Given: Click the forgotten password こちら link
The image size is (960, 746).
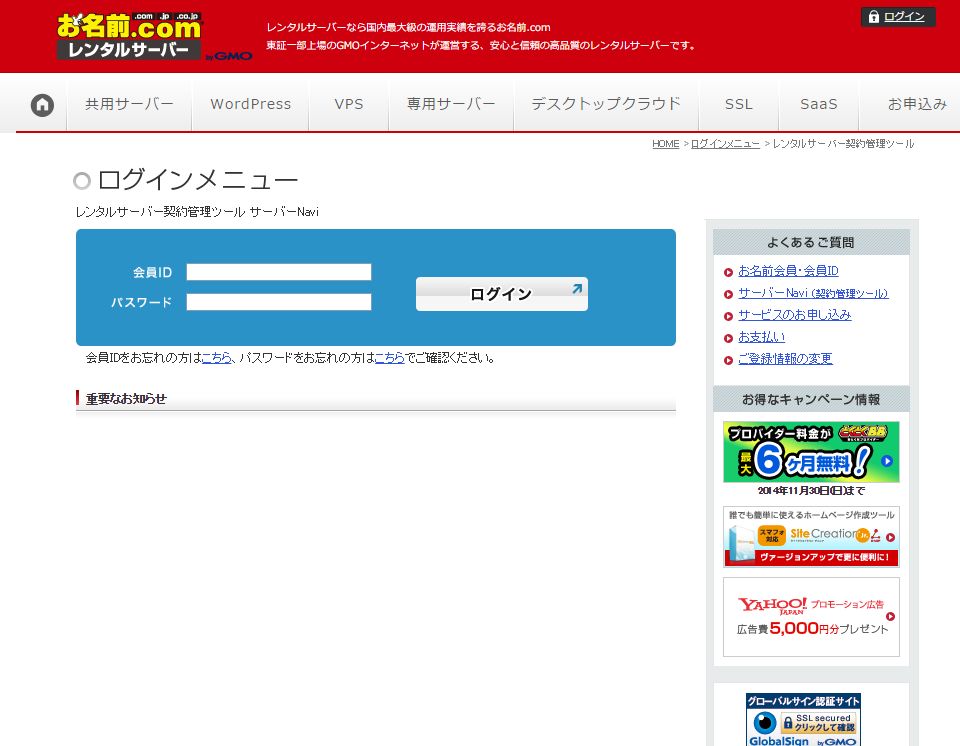Looking at the screenshot, I should pyautogui.click(x=389, y=358).
